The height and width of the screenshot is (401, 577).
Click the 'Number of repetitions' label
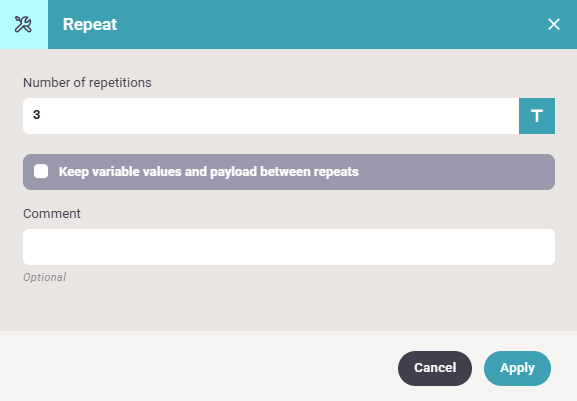87,83
